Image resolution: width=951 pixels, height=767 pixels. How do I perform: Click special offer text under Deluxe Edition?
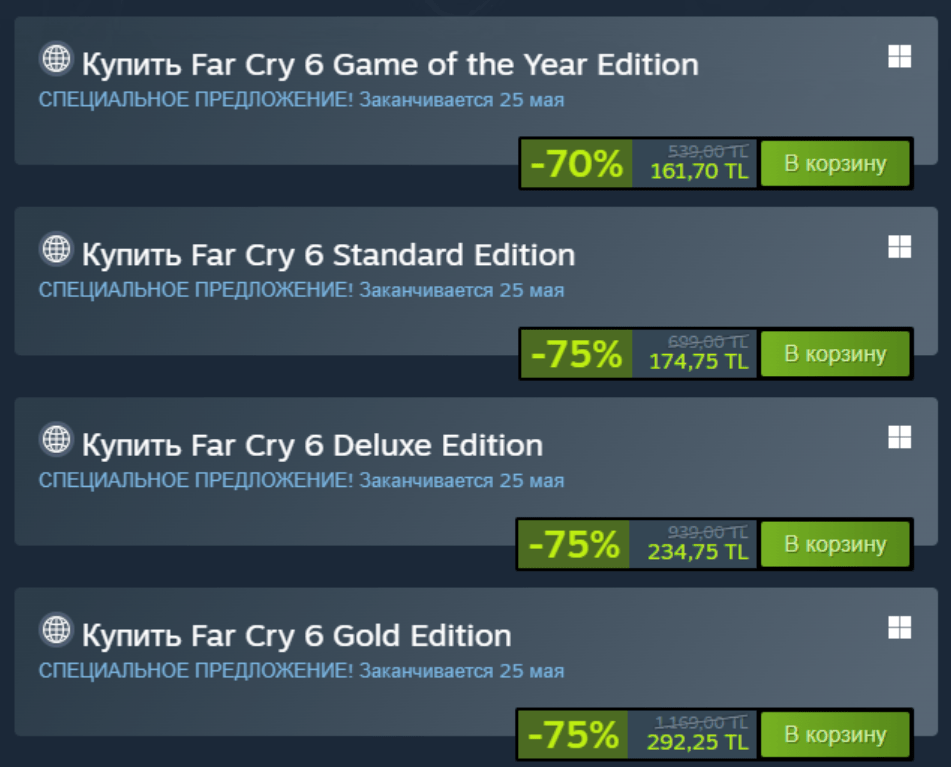coord(300,481)
